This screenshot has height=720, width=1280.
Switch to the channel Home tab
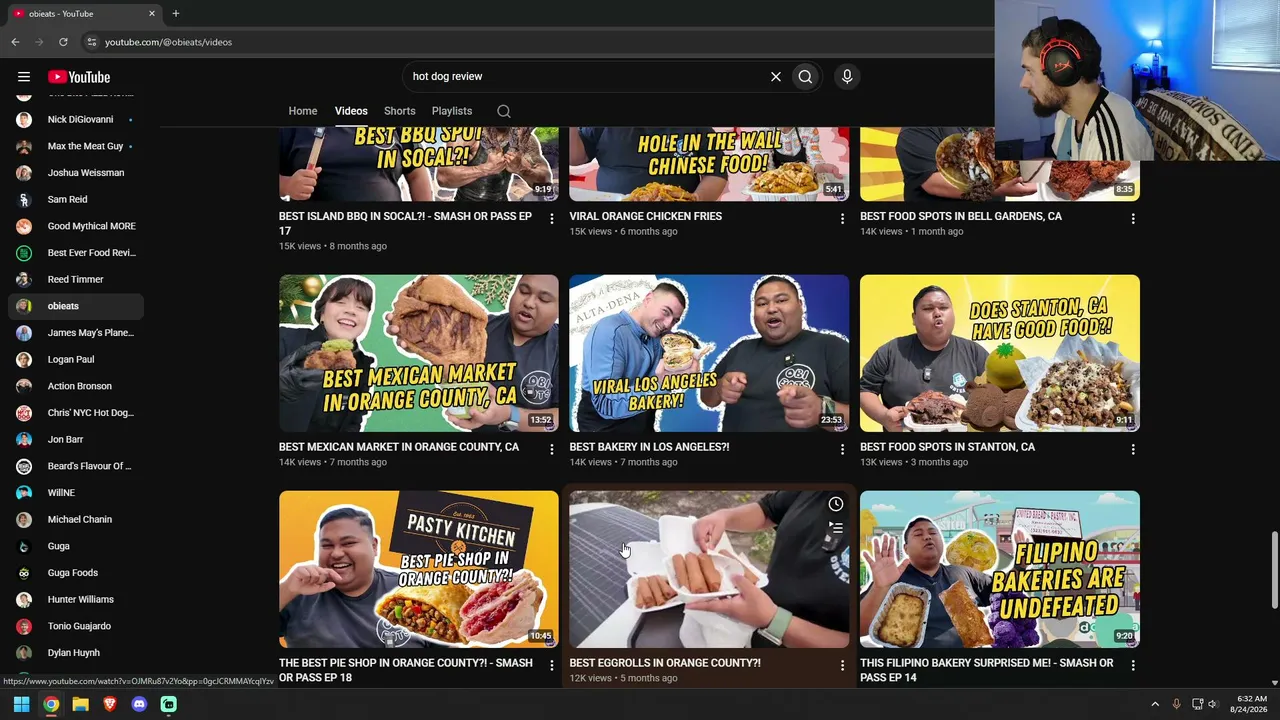303,111
